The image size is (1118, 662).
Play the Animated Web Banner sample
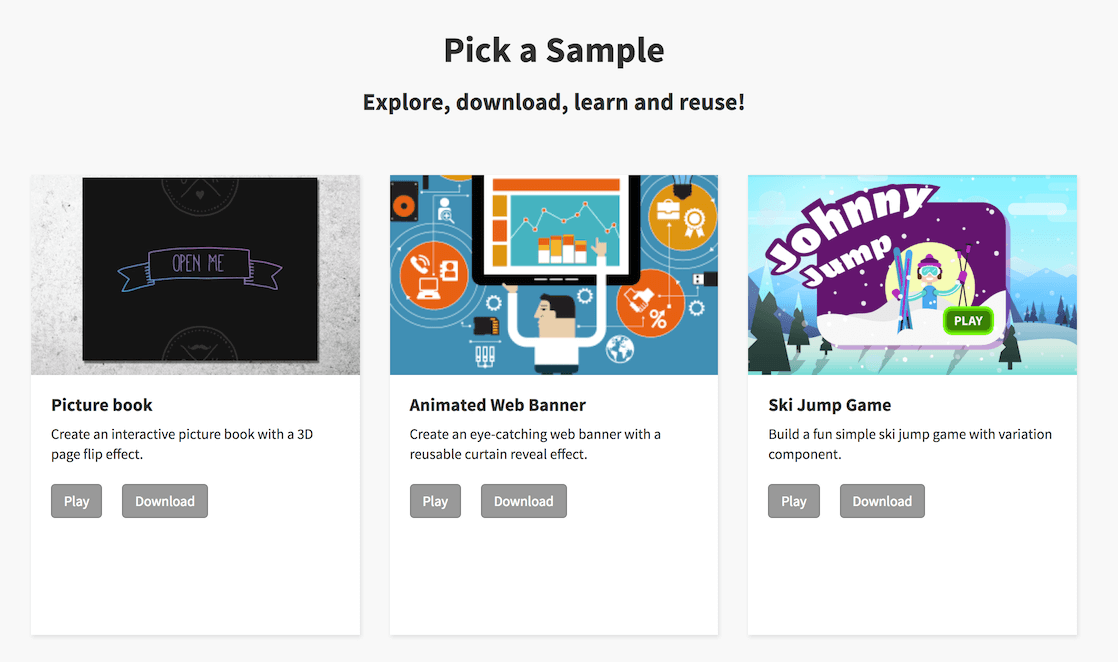pos(435,501)
